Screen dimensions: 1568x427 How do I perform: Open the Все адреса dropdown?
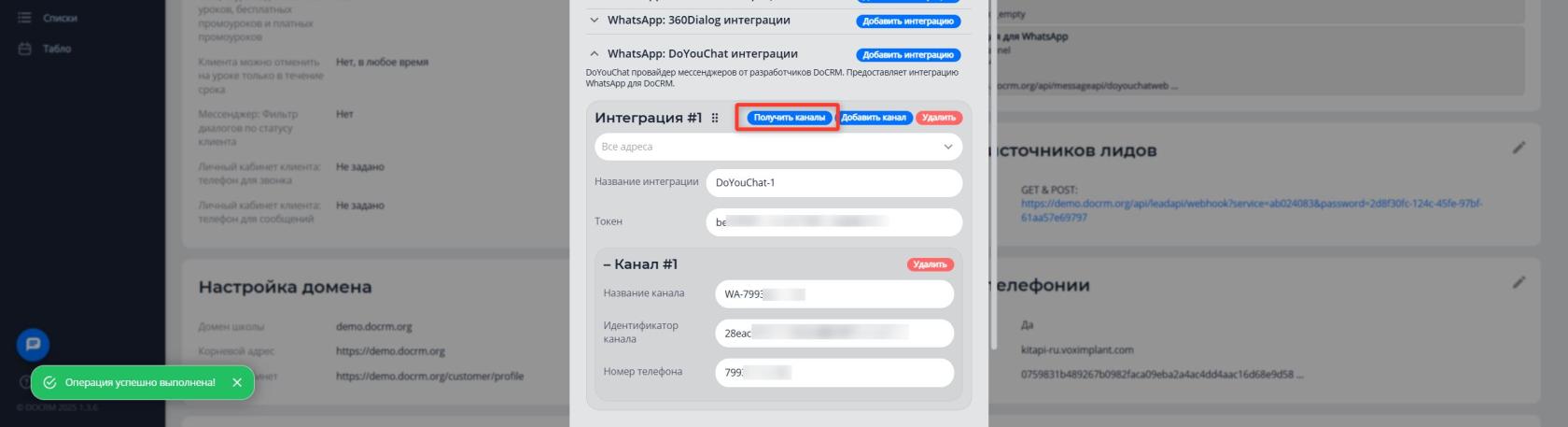click(x=778, y=147)
